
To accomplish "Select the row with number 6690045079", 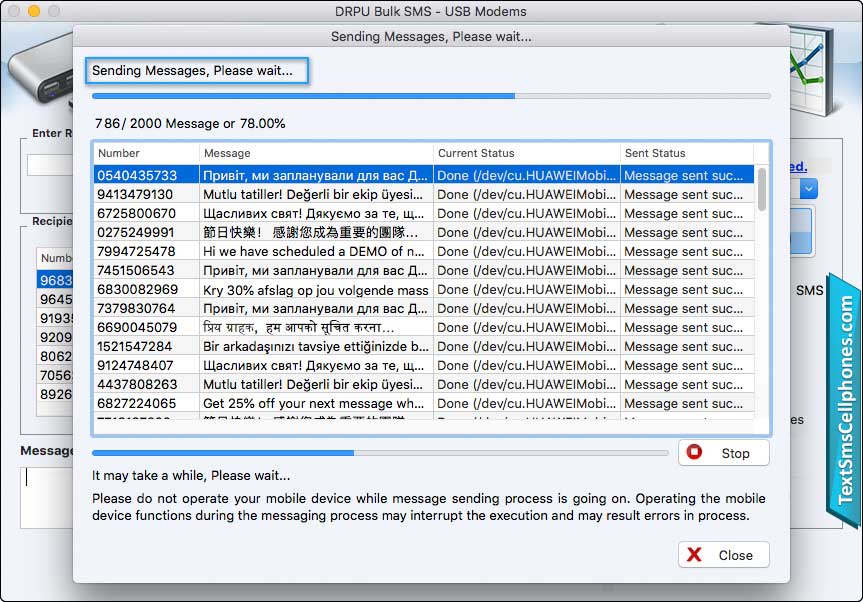I will (423, 327).
